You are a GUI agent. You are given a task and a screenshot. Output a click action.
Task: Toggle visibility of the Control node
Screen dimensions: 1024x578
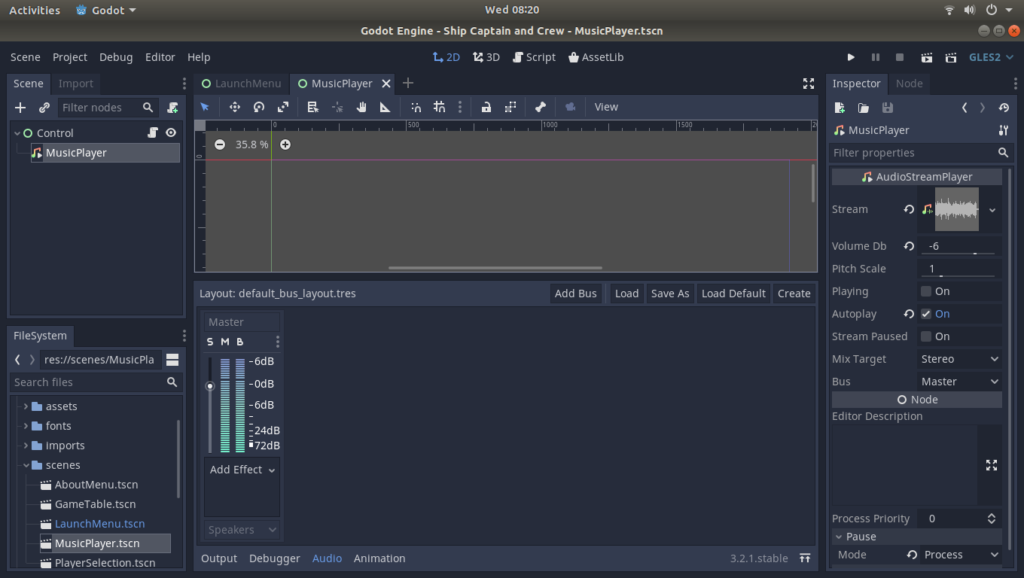tap(171, 133)
